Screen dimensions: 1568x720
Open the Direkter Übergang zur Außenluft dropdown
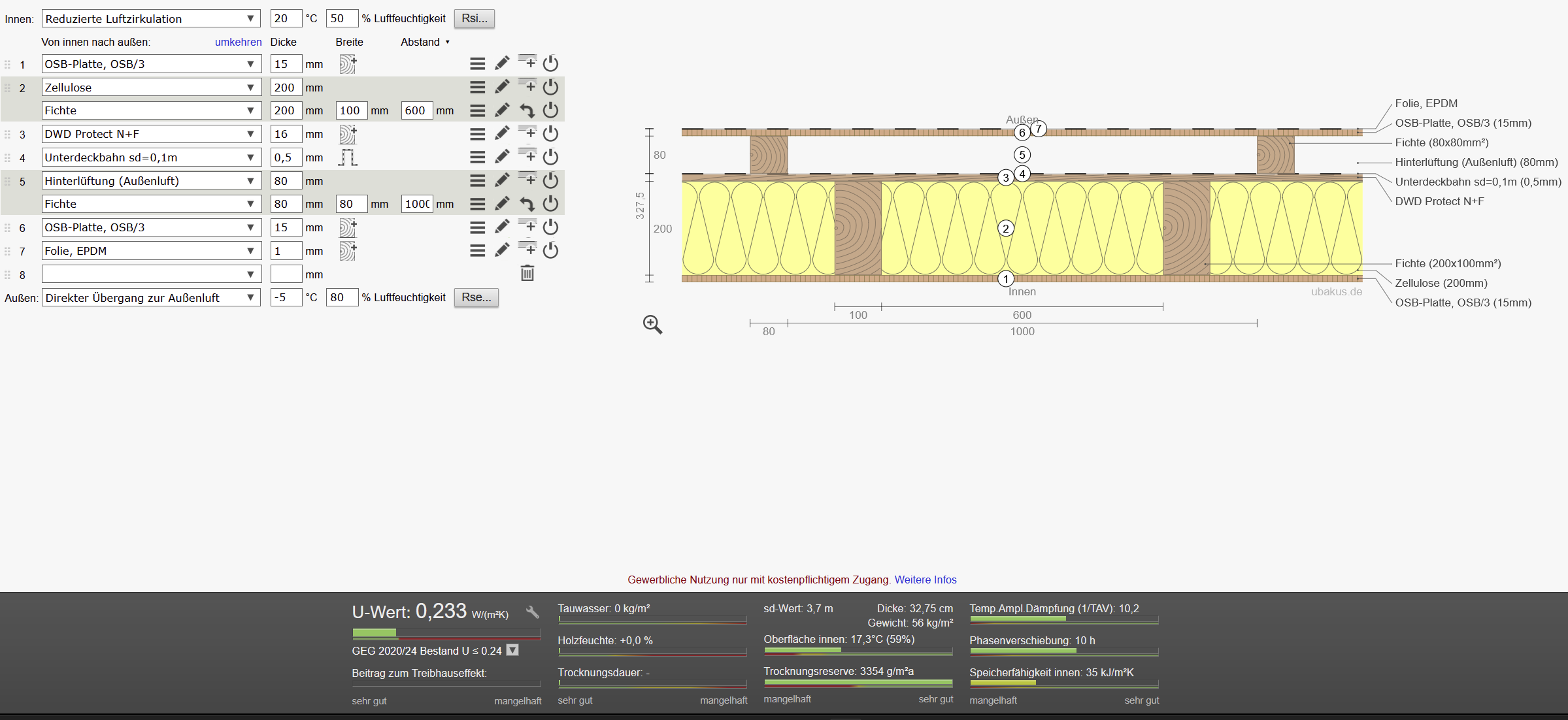coord(151,297)
